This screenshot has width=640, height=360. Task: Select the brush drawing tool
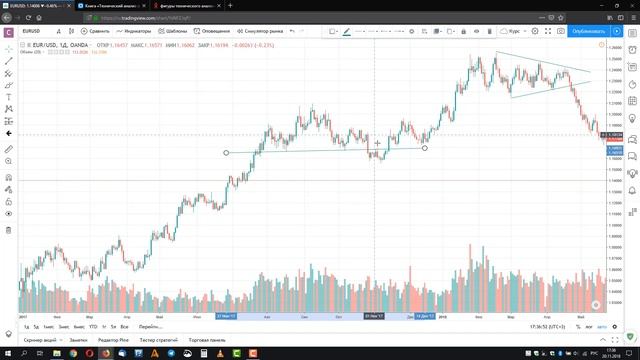click(x=9, y=85)
